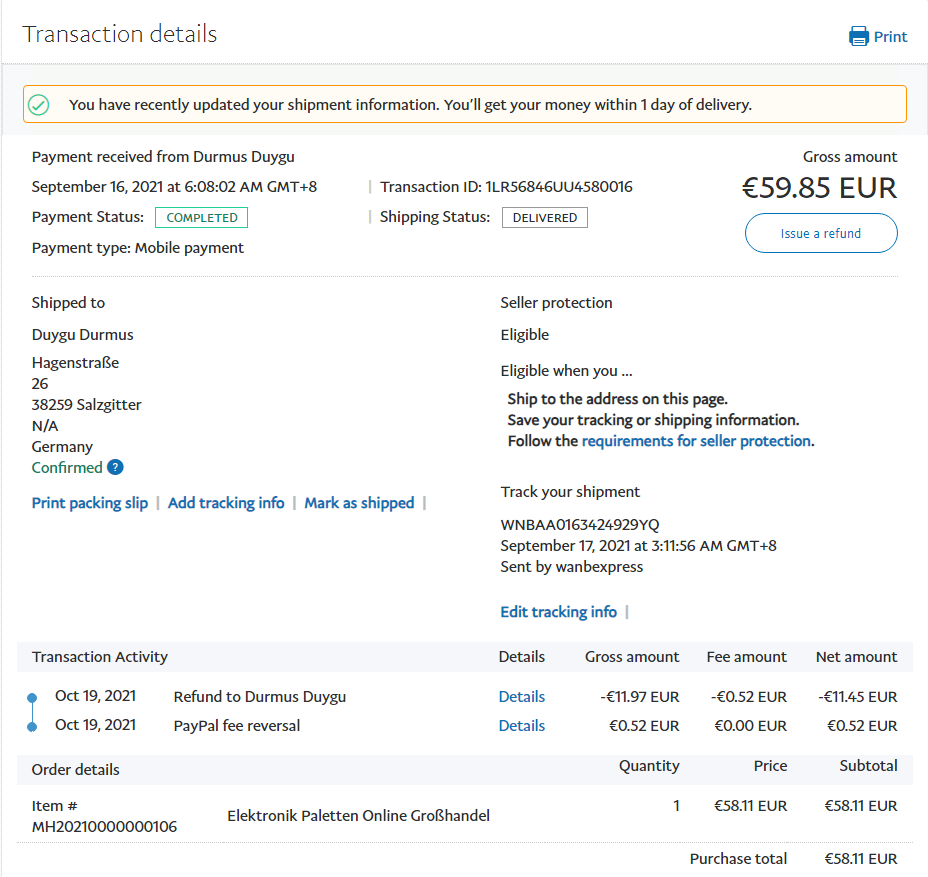
Task: Click the DELIVERED shipping status badge
Action: (544, 217)
